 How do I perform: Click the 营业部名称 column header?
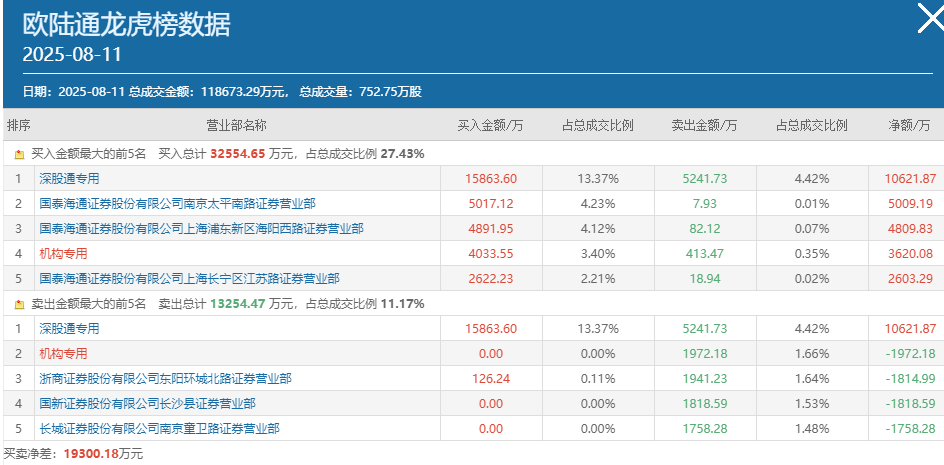[237, 125]
